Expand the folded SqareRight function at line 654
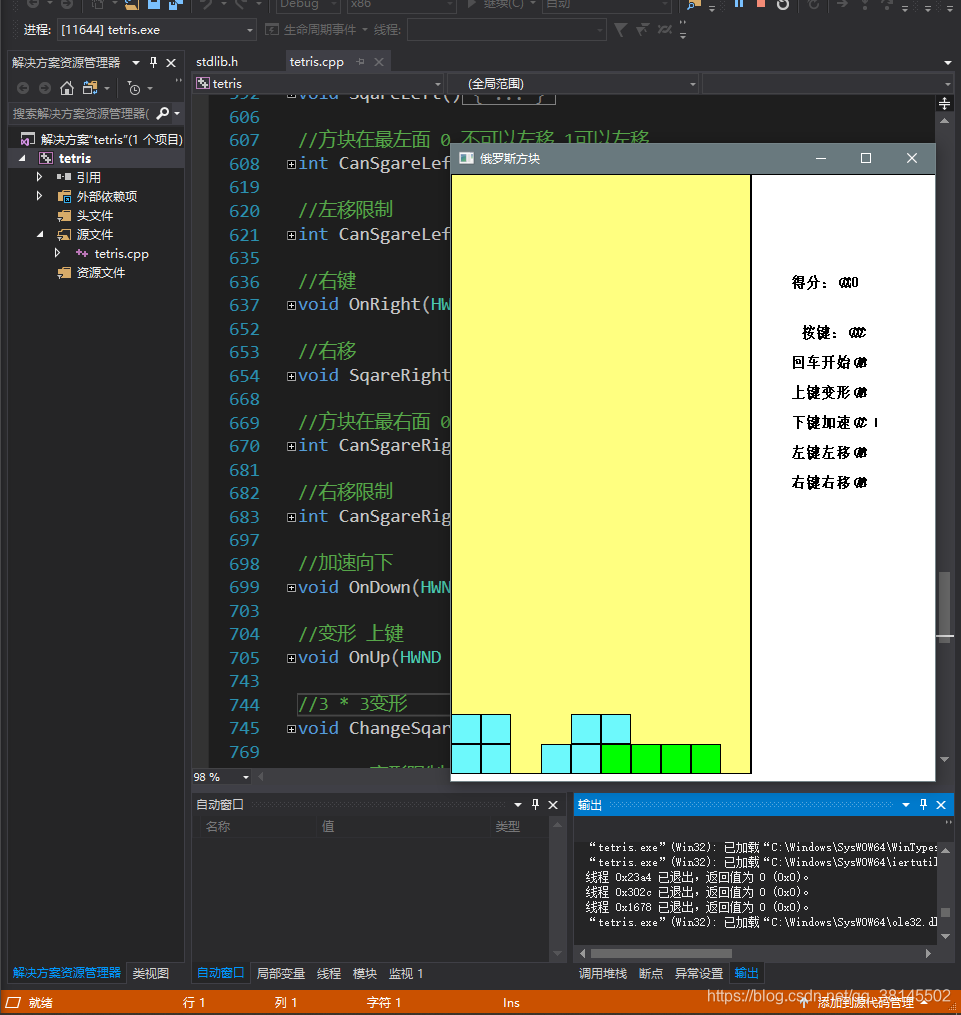The image size is (961, 1015). pyautogui.click(x=291, y=376)
